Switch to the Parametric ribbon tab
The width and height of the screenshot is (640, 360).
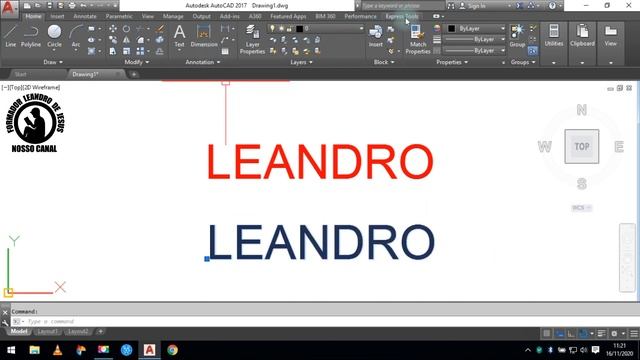pyautogui.click(x=119, y=16)
